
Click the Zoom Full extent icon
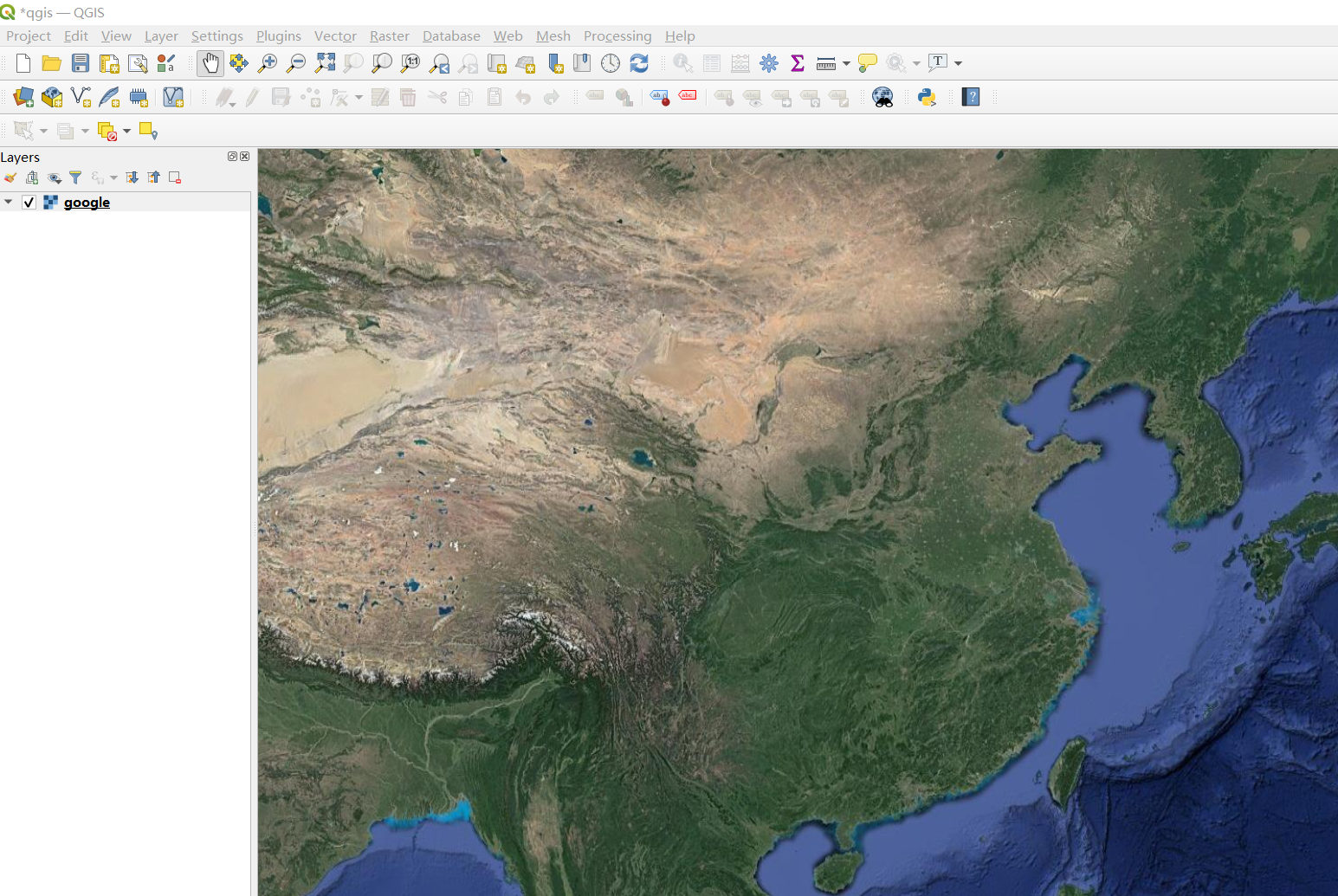click(325, 63)
